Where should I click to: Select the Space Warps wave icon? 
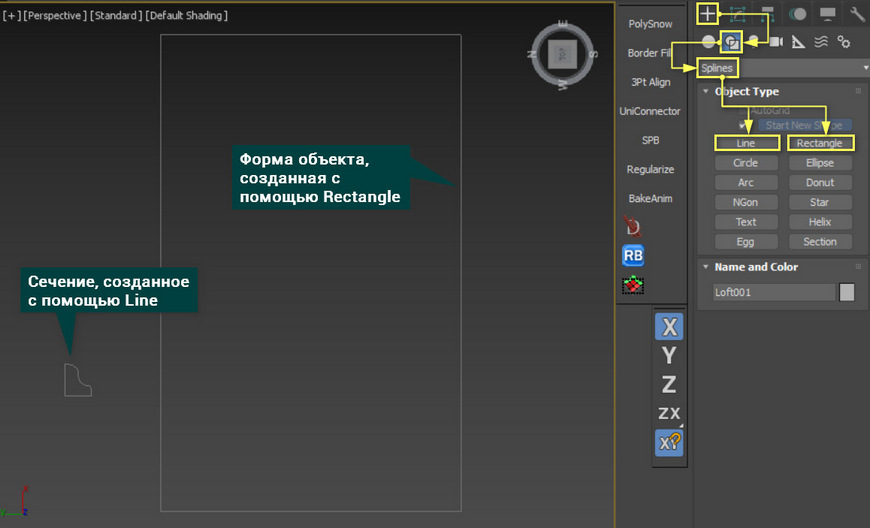click(821, 42)
